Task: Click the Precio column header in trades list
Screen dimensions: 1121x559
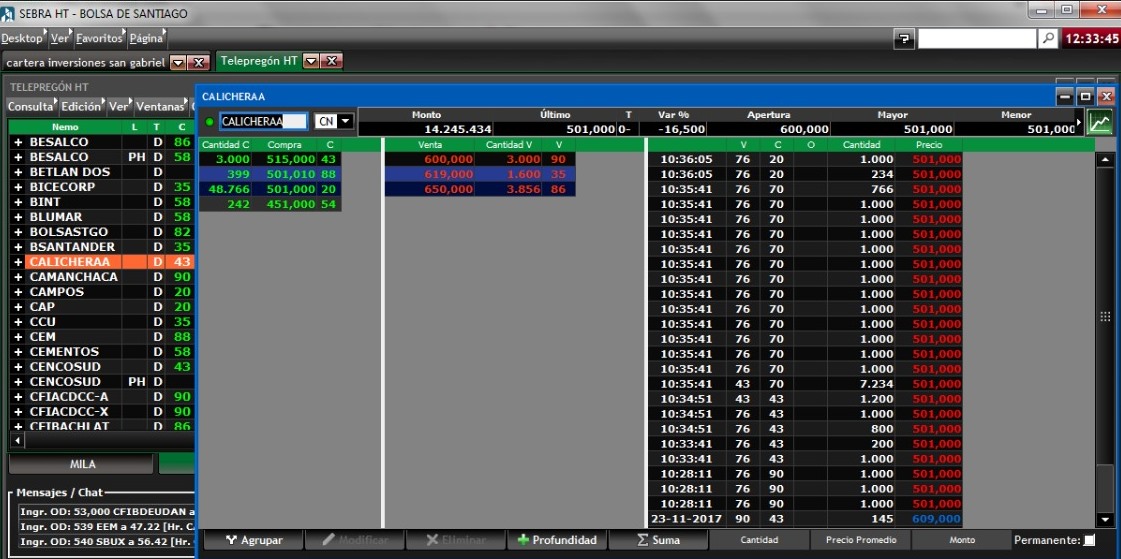Action: pos(928,145)
